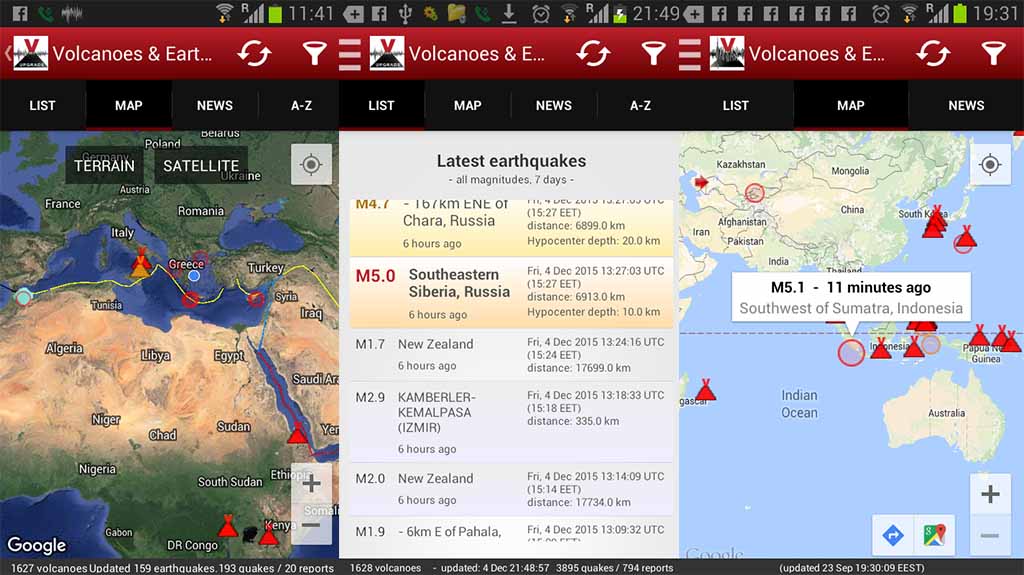
Task: Select the cyan quake circle near Tunisia
Action: (x=24, y=297)
